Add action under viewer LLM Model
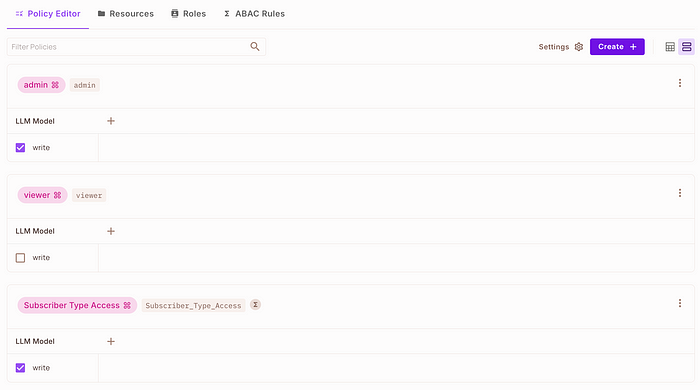Viewport: 700px width, 390px height. click(x=111, y=231)
